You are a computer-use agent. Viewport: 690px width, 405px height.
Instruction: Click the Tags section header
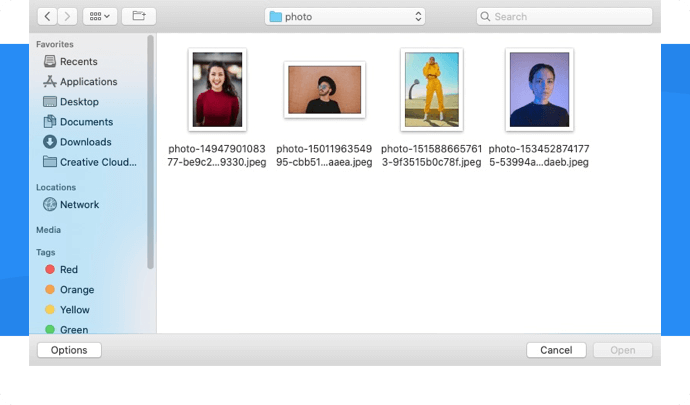pos(46,252)
